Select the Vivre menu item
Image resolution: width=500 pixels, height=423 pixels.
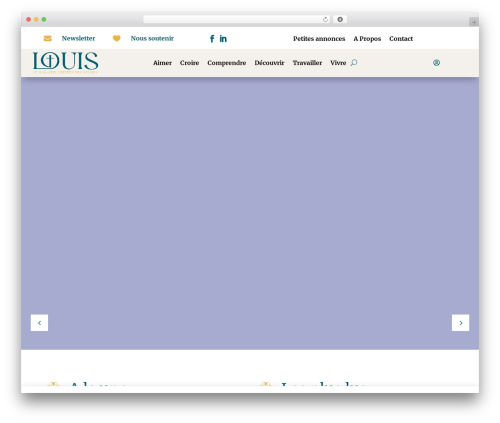tap(338, 63)
